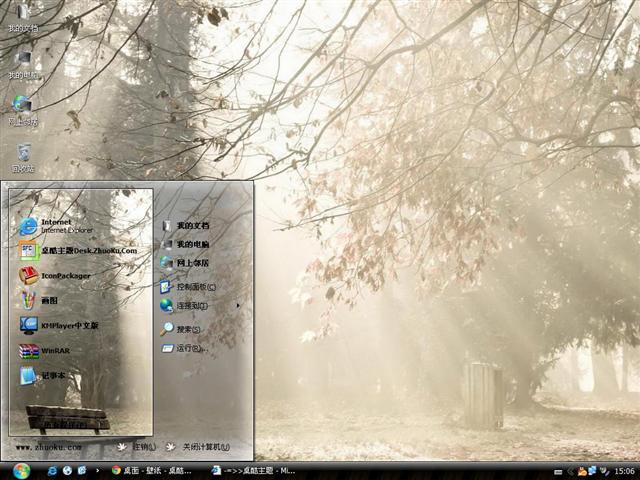Click the IconPackager red book icon
The image size is (640, 480).
(x=28, y=276)
